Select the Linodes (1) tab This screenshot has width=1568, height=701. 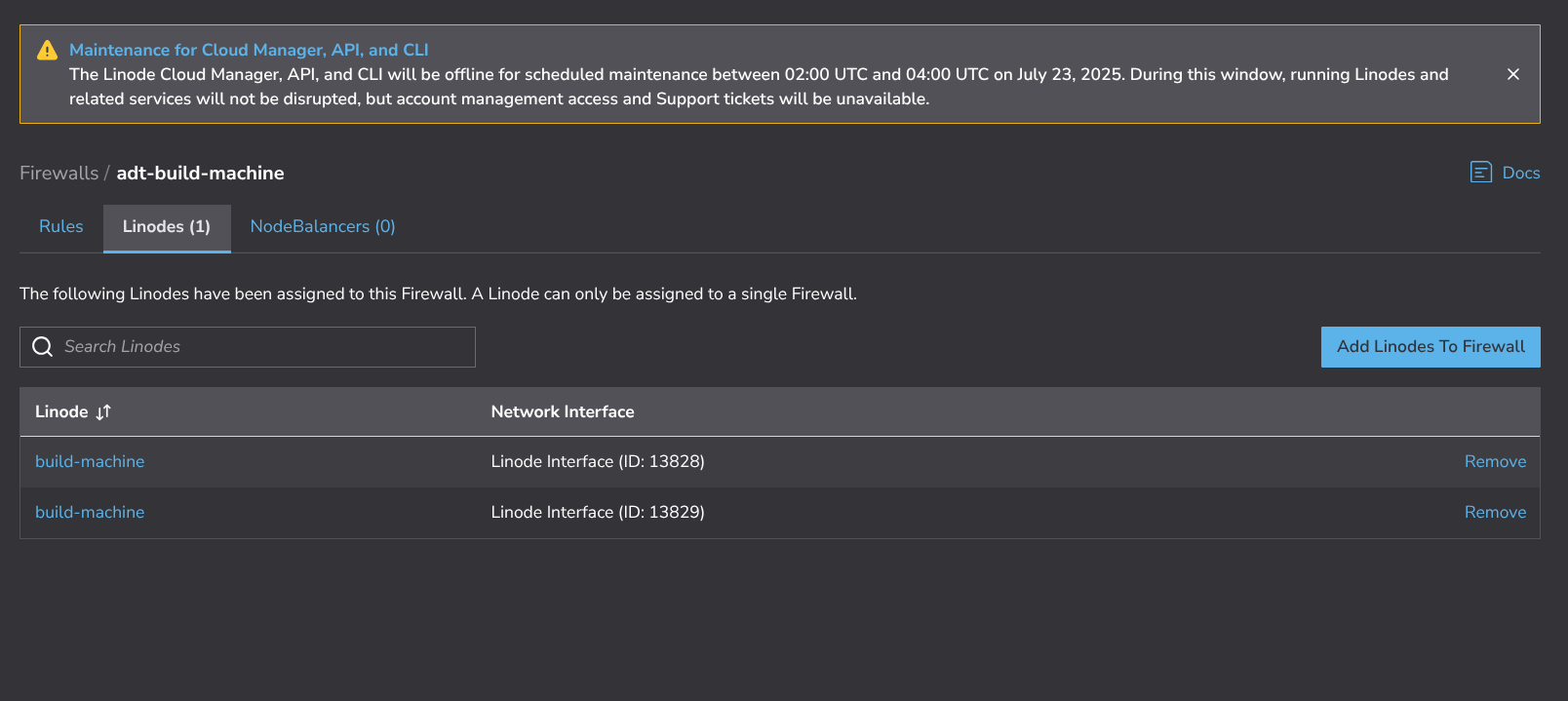[167, 226]
